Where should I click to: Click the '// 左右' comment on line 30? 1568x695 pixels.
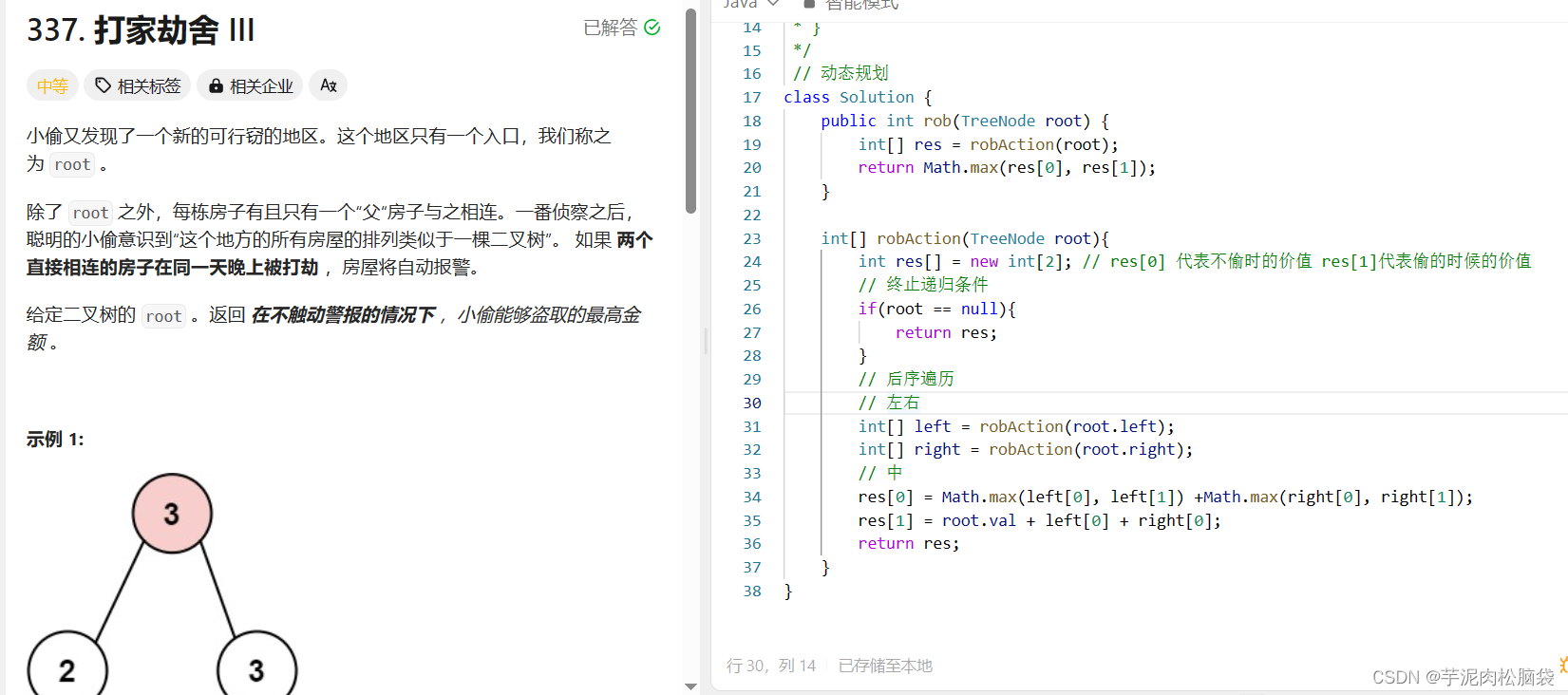click(x=889, y=403)
